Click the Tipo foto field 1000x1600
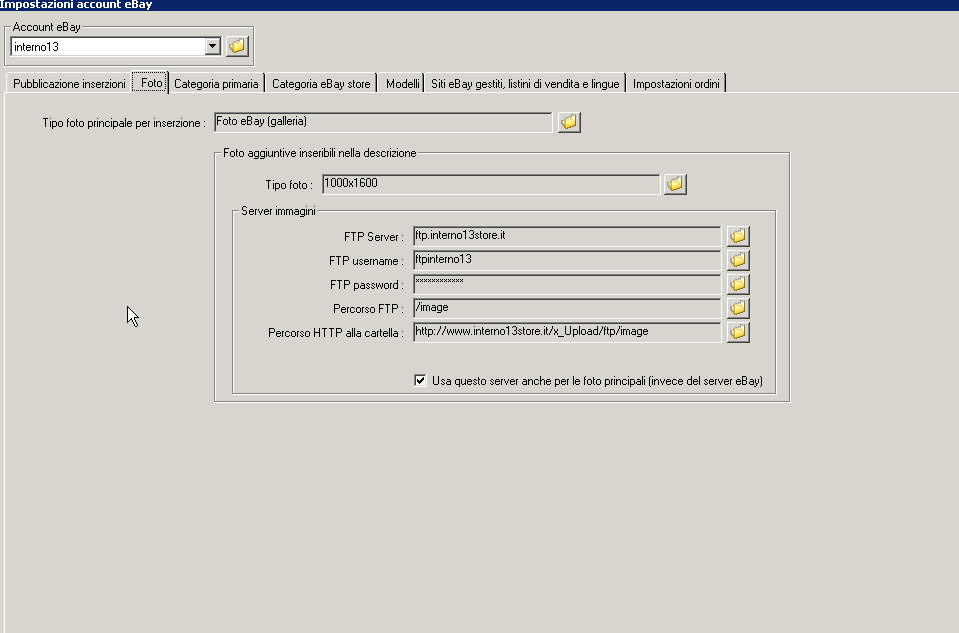Viewport: 959px width, 633px height. 491,183
